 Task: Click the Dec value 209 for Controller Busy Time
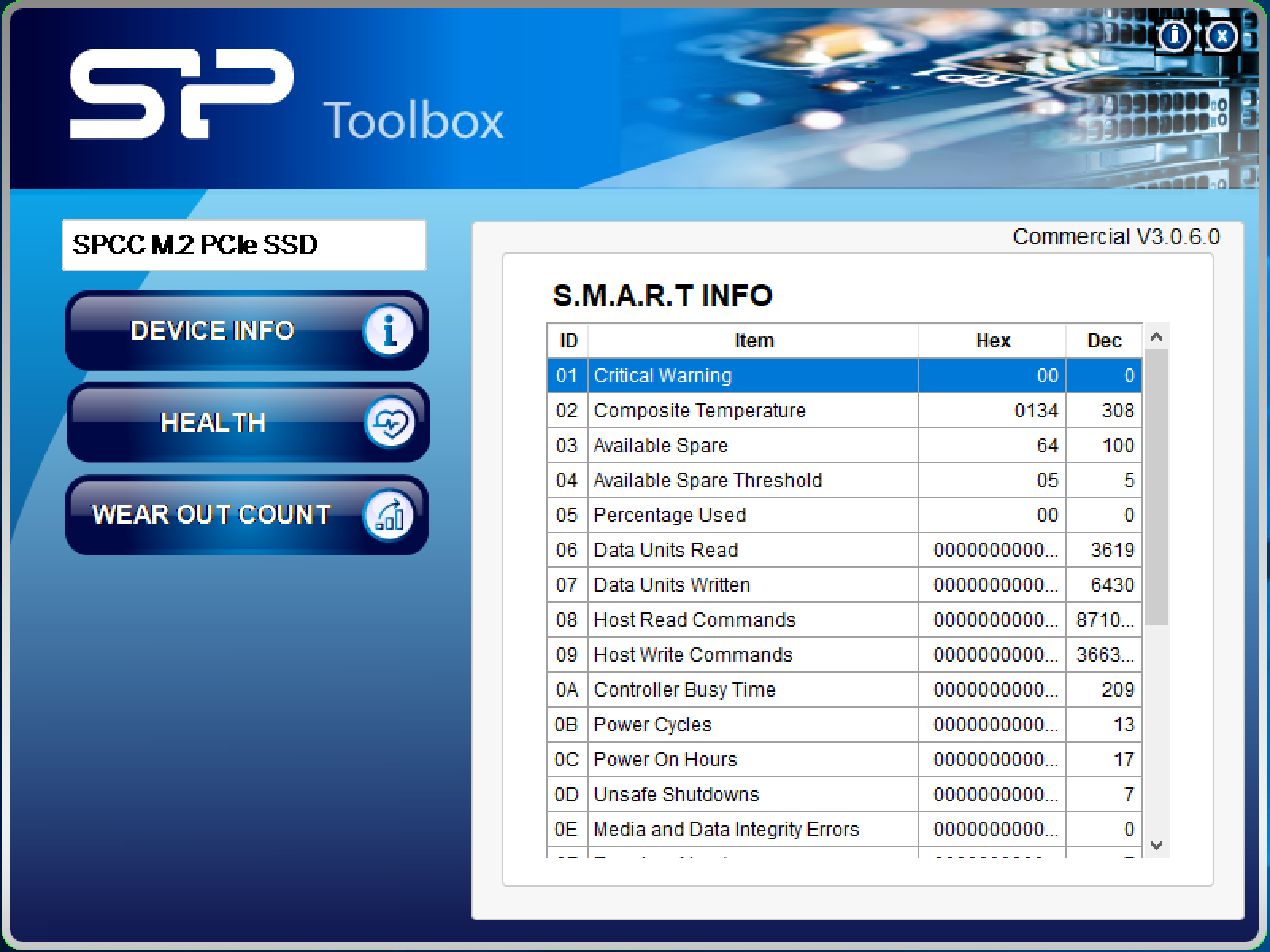coord(1118,689)
